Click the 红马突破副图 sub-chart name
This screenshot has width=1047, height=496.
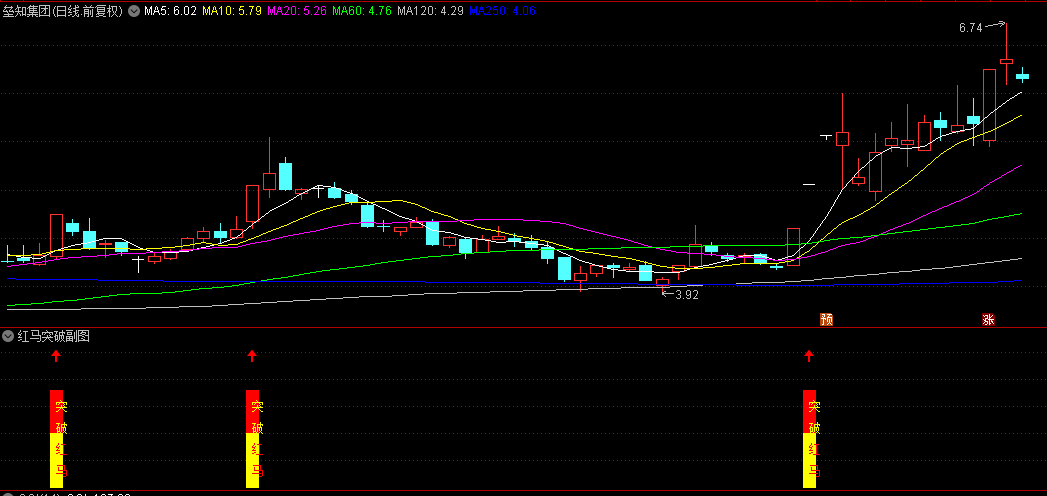point(53,336)
